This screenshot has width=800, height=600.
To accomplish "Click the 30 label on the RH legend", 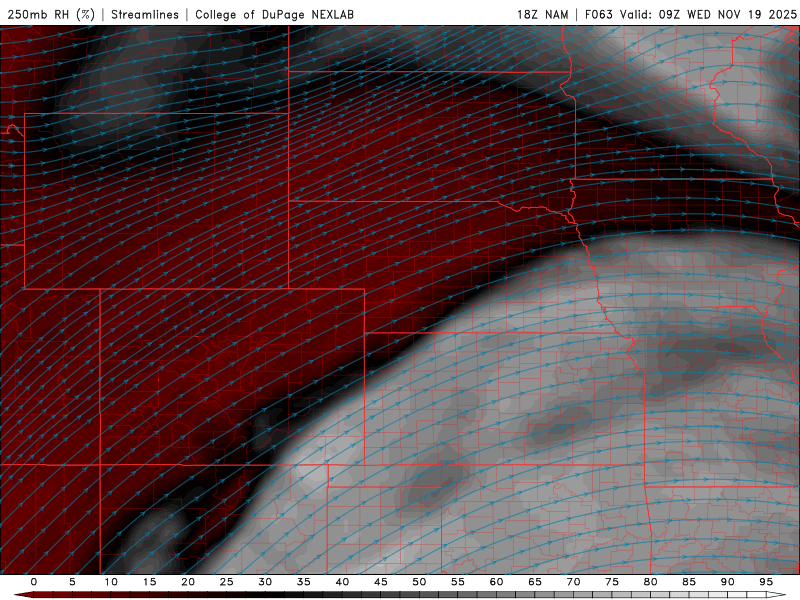I will (265, 582).
